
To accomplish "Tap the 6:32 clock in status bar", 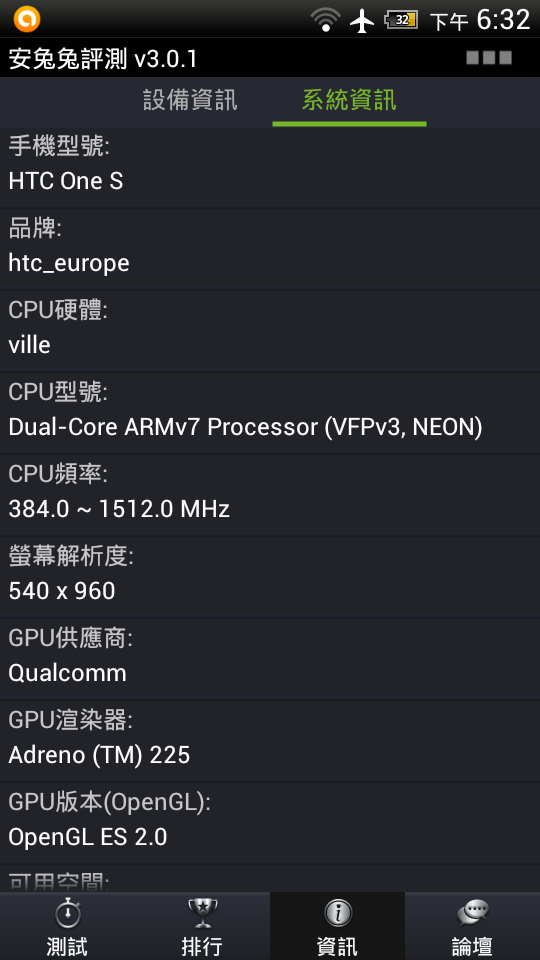I will (503, 20).
